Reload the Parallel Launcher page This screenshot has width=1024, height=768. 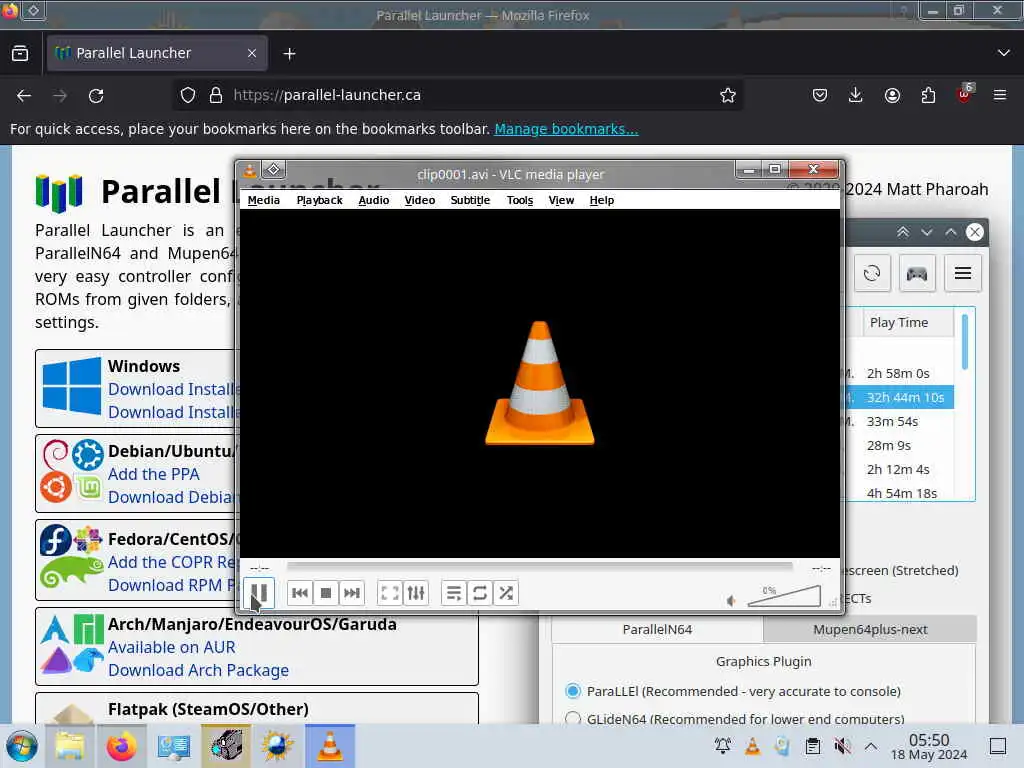96,95
